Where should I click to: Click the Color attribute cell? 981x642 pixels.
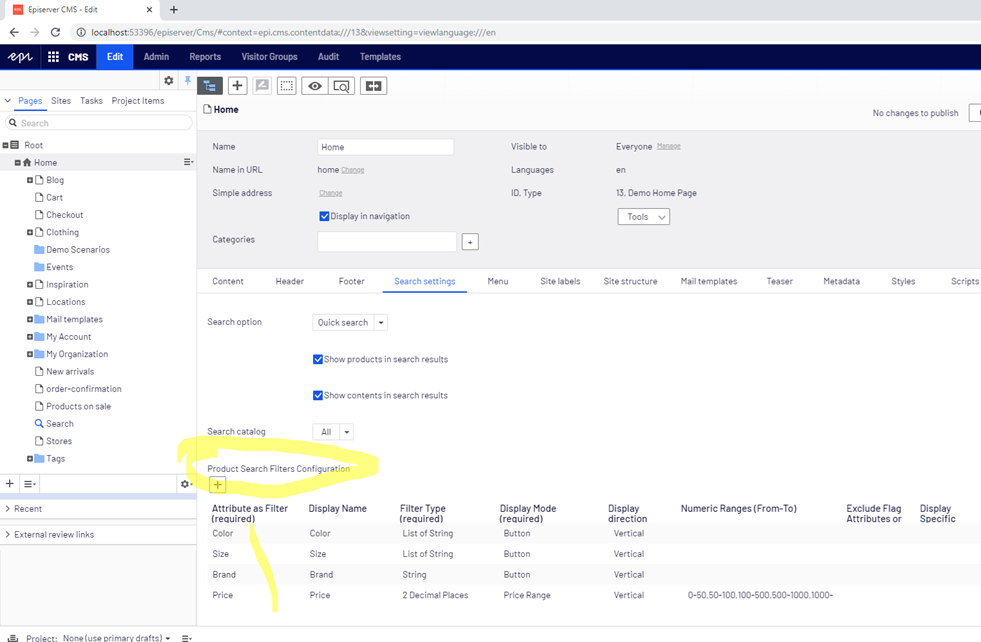[223, 533]
